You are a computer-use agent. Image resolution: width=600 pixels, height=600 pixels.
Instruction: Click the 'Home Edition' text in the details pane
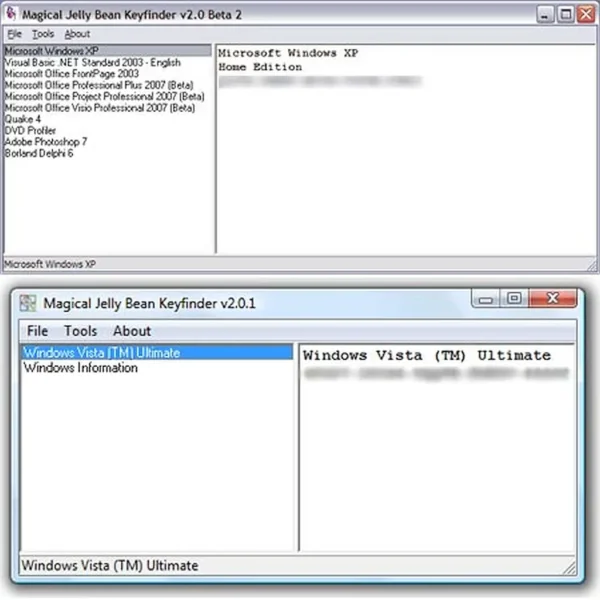point(260,67)
